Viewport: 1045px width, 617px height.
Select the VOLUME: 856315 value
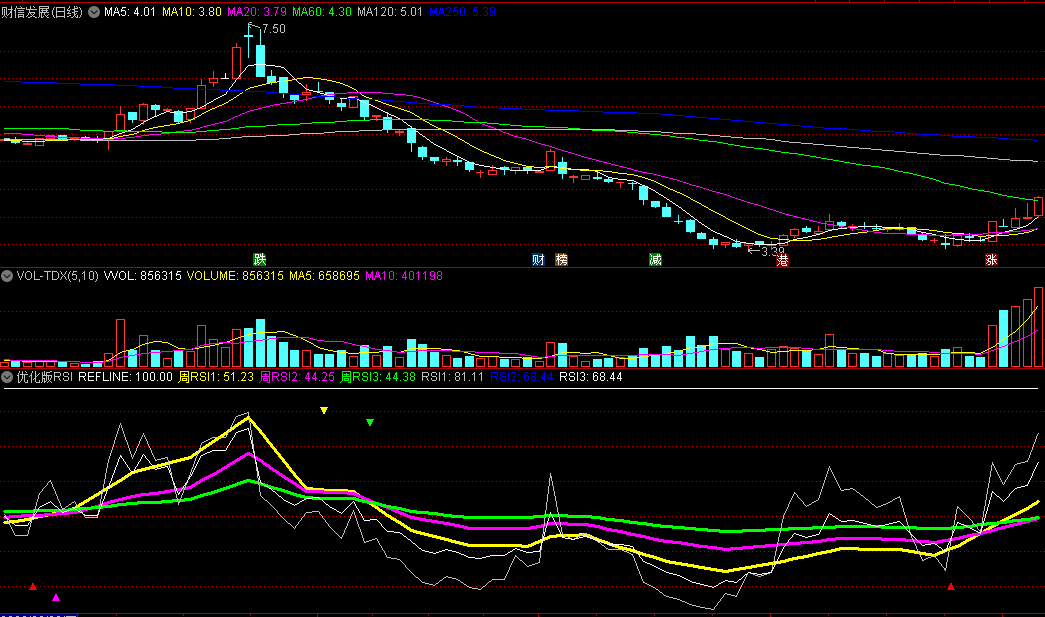[x=235, y=276]
